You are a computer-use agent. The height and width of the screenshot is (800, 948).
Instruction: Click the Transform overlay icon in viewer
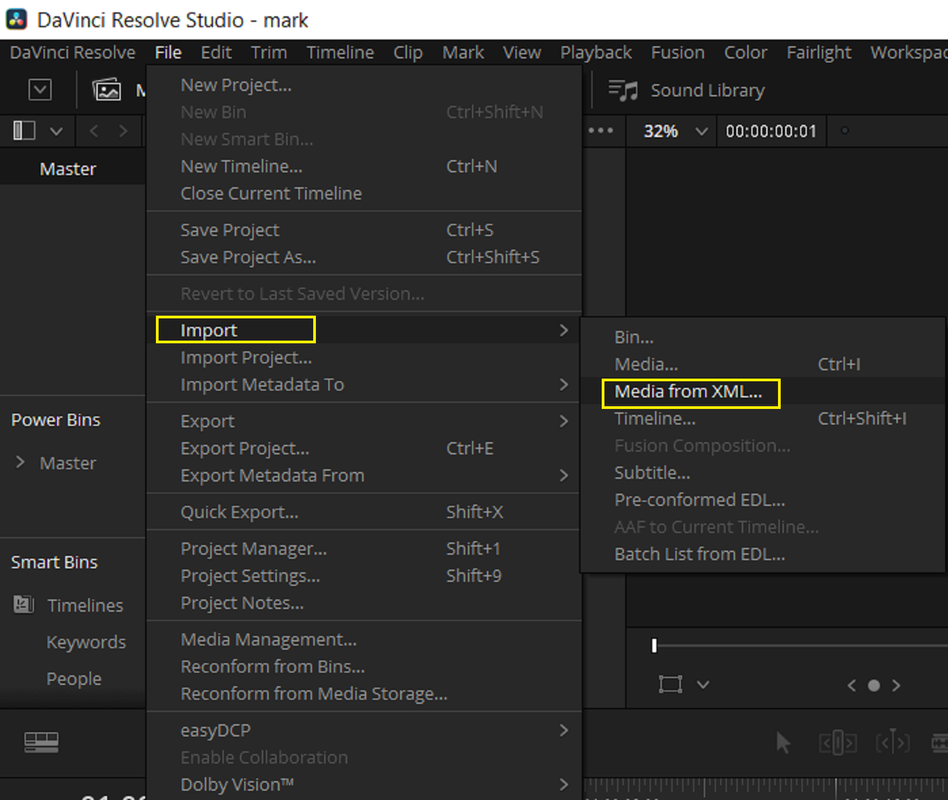point(670,685)
